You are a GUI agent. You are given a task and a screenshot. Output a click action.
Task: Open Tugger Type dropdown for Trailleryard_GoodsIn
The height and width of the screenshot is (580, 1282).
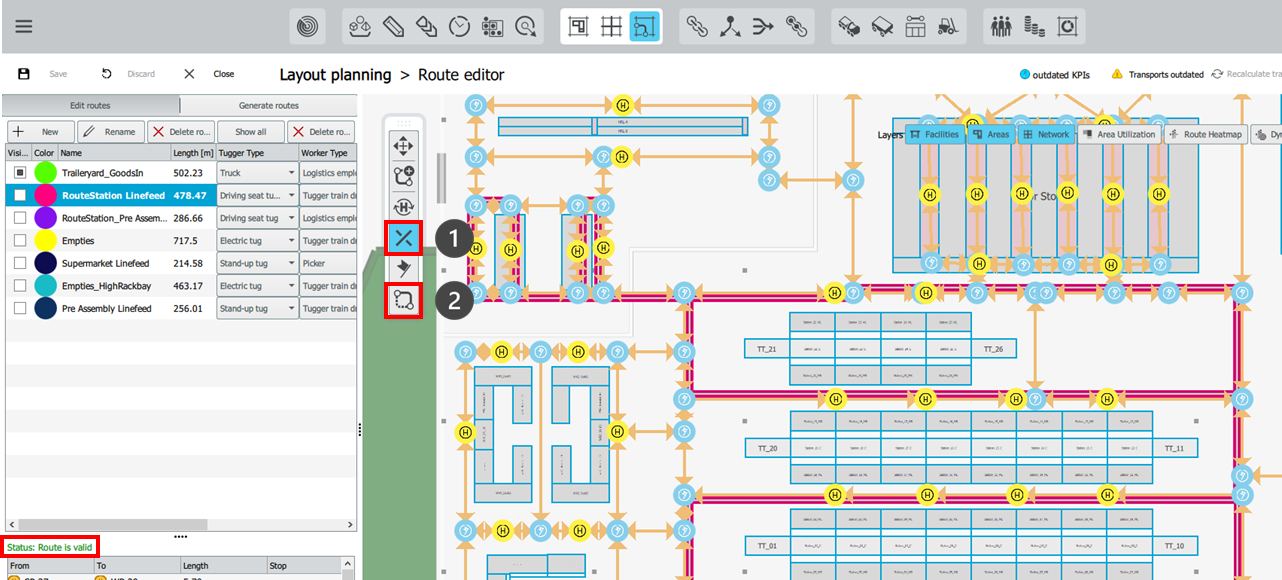[258, 173]
